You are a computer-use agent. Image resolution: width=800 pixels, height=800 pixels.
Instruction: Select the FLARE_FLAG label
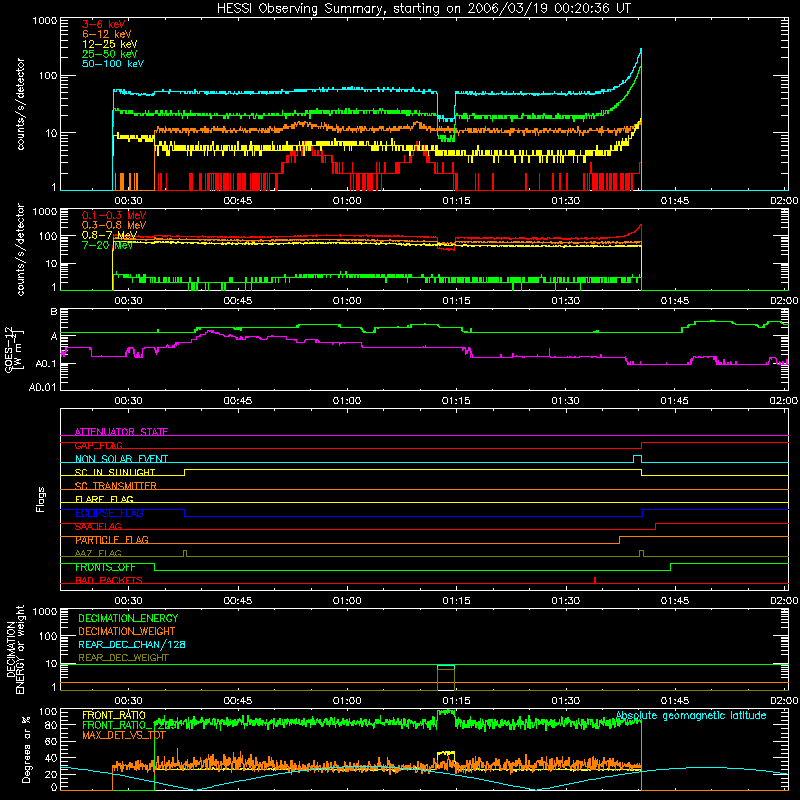point(104,499)
